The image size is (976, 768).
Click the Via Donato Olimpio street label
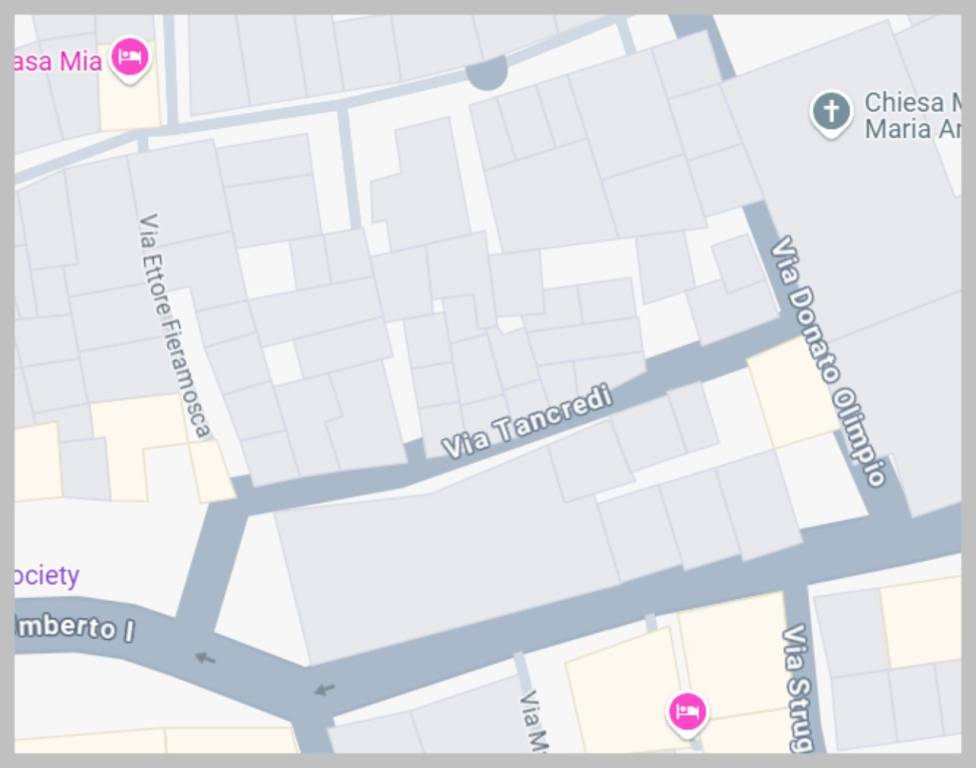[x=828, y=360]
